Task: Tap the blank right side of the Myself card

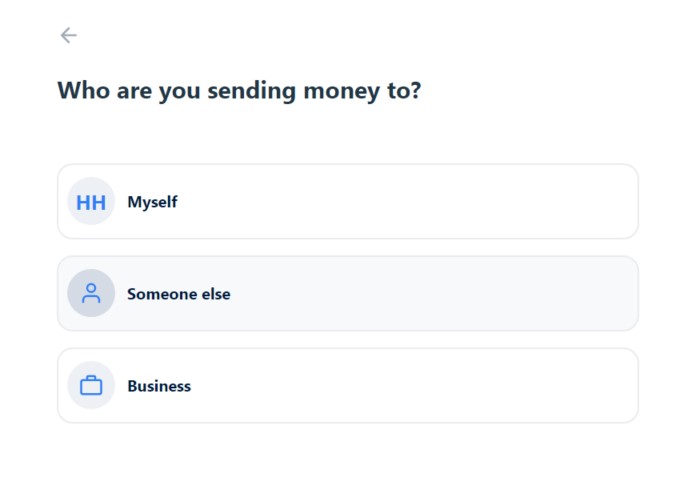Action: [x=480, y=201]
